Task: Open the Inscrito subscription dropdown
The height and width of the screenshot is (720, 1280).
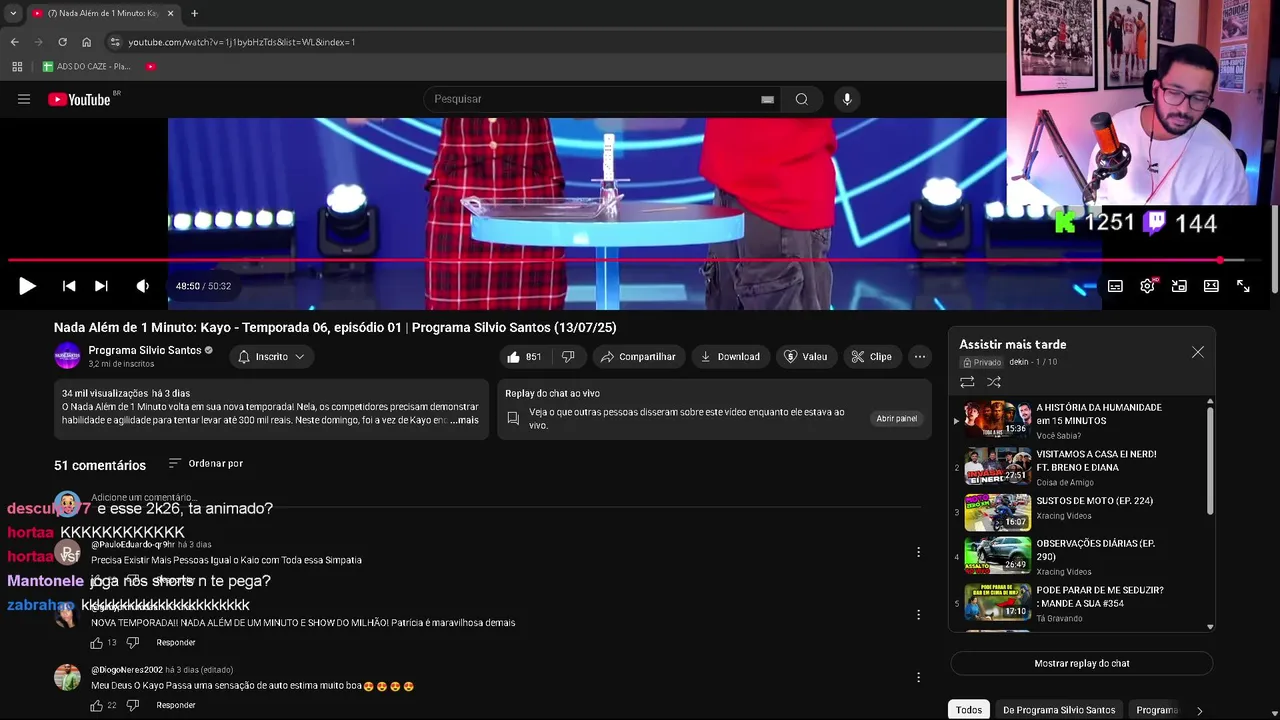Action: pos(271,357)
